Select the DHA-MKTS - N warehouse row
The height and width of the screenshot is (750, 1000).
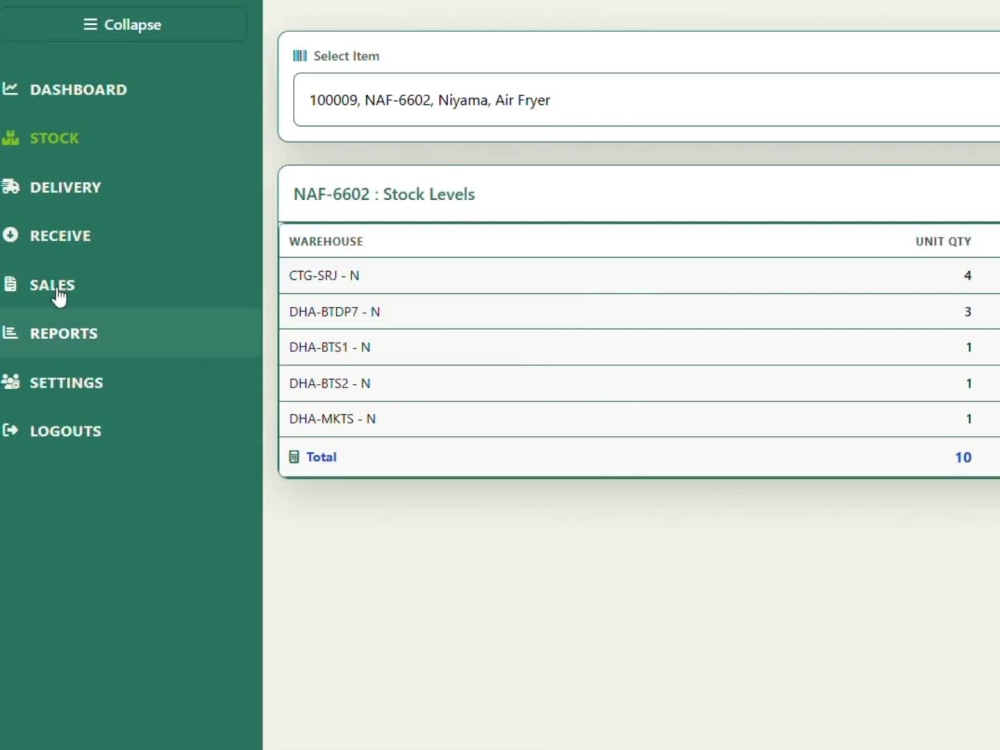click(640, 418)
